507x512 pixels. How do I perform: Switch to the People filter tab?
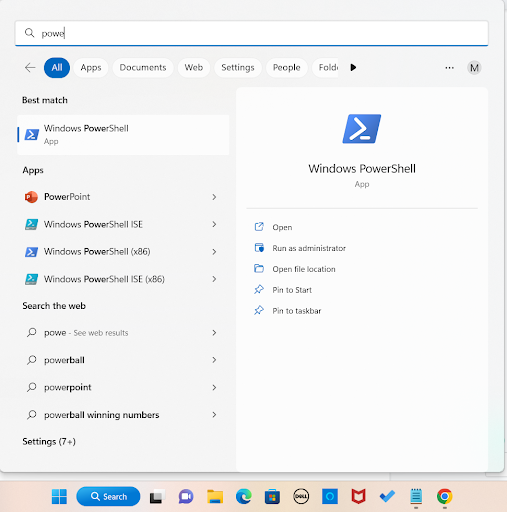(286, 68)
